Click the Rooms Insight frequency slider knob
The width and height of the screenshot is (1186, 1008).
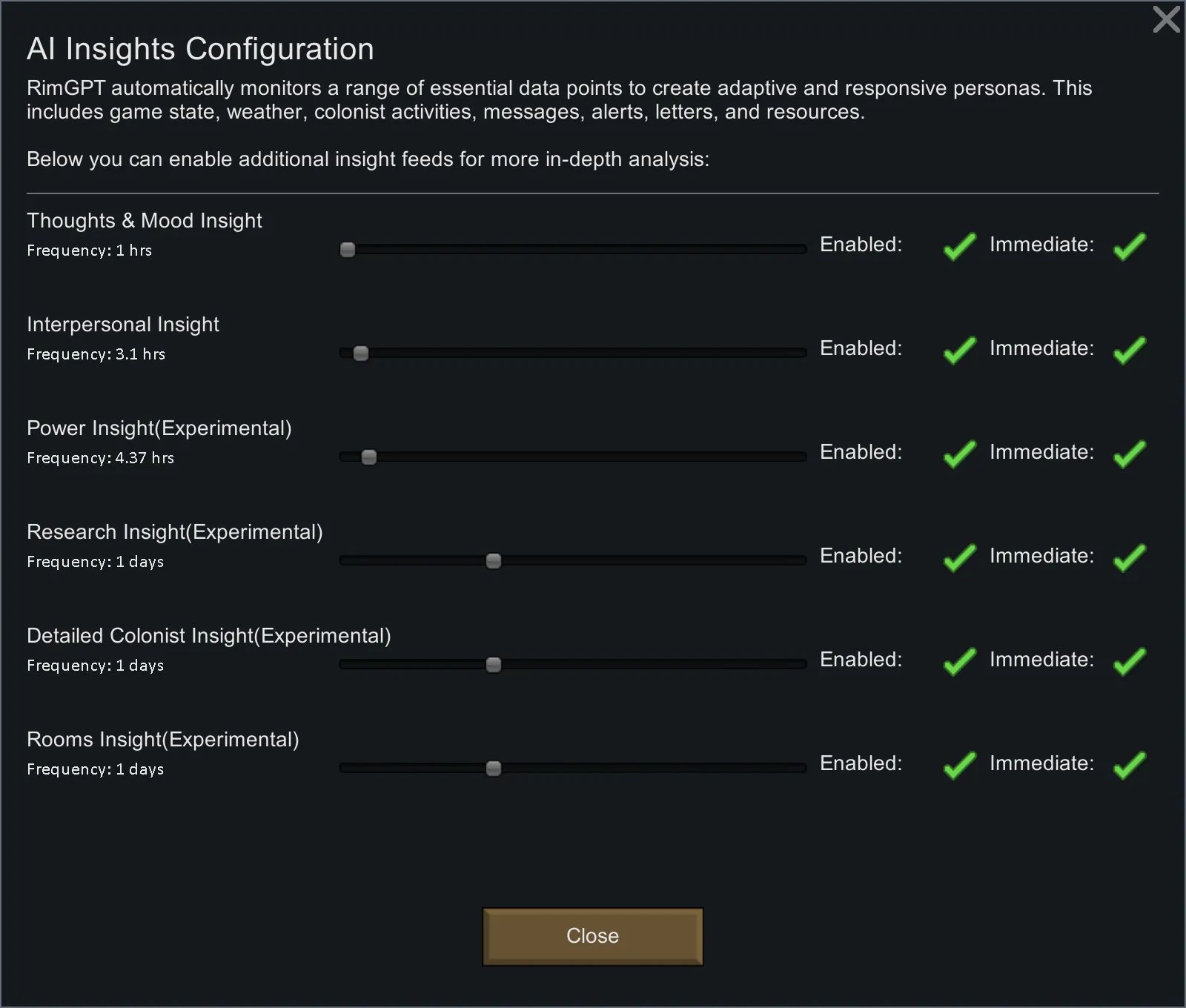pyautogui.click(x=494, y=769)
